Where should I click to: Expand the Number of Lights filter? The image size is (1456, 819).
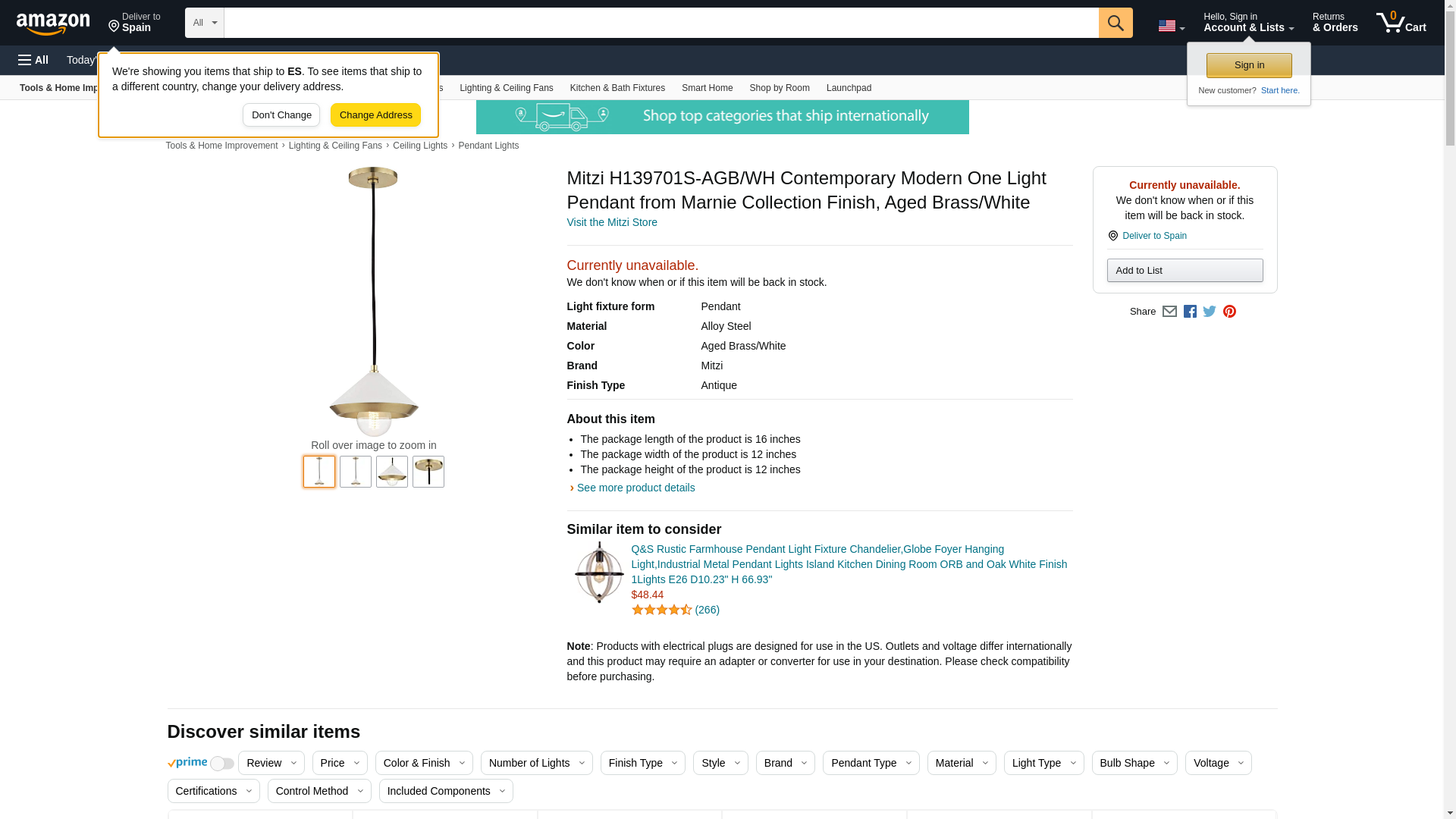[536, 763]
